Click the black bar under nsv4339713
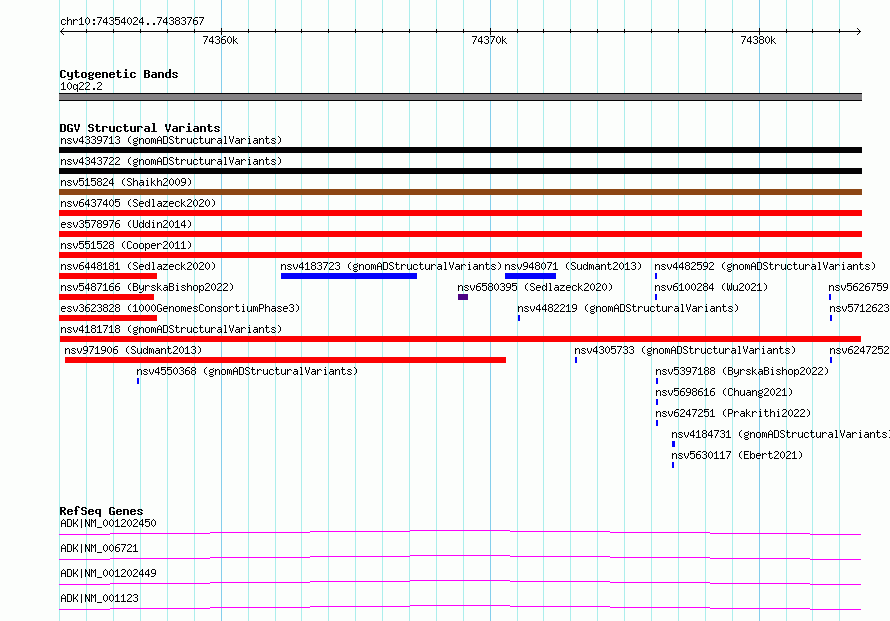 (460, 150)
